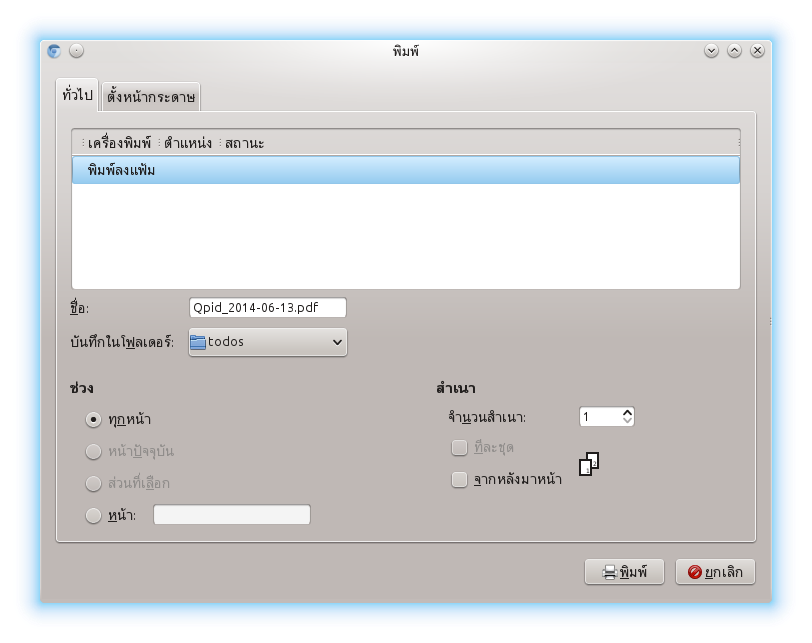Click the copies number field
This screenshot has height=643, width=812.
click(601, 417)
